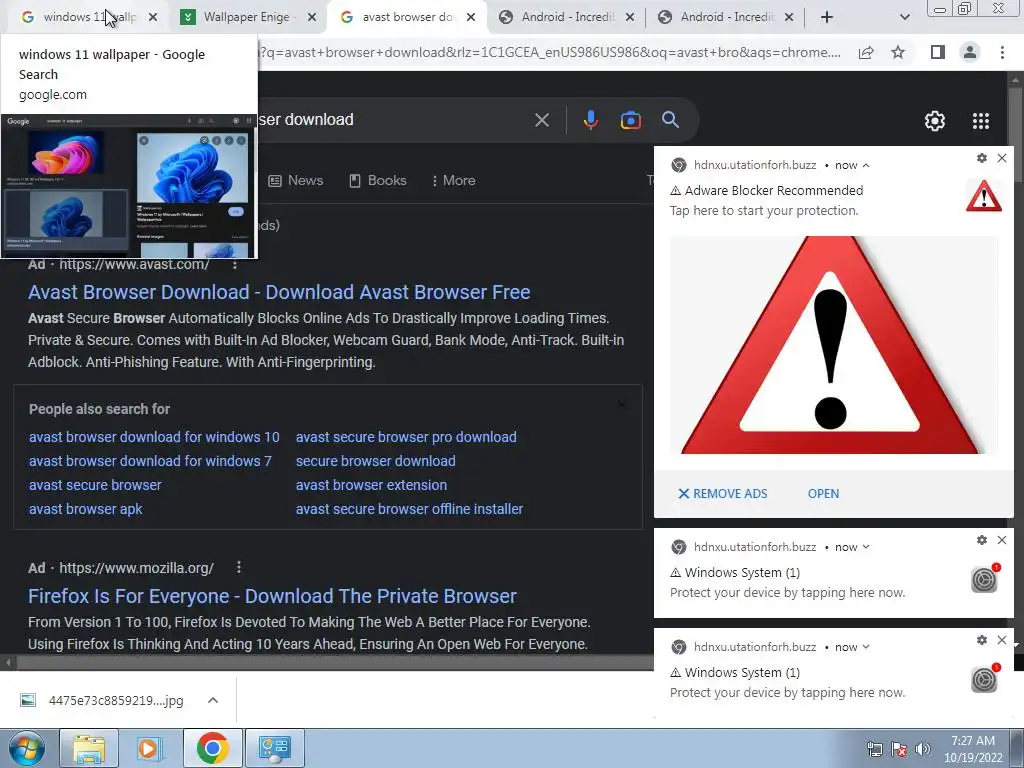Collapse the Adware Blocker notification chevron
The image size is (1024, 768).
tap(866, 165)
